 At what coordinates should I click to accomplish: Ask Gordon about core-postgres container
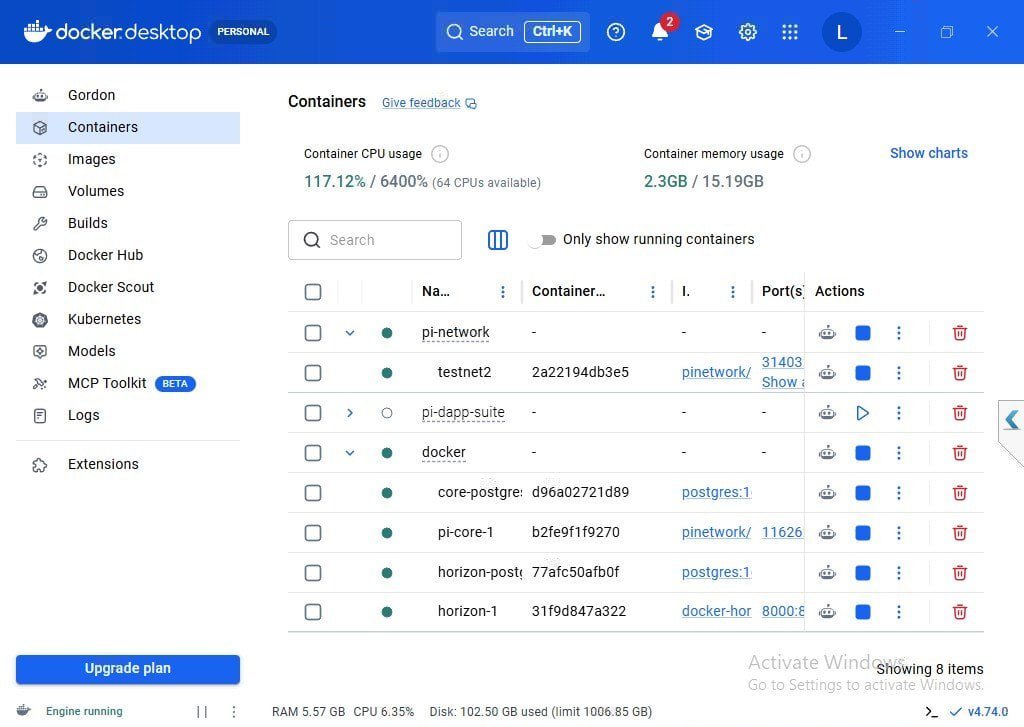coord(827,493)
